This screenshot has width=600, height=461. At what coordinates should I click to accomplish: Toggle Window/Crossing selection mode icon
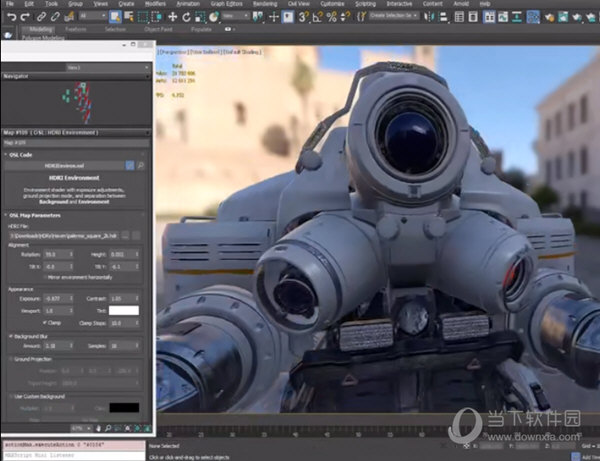(157, 17)
